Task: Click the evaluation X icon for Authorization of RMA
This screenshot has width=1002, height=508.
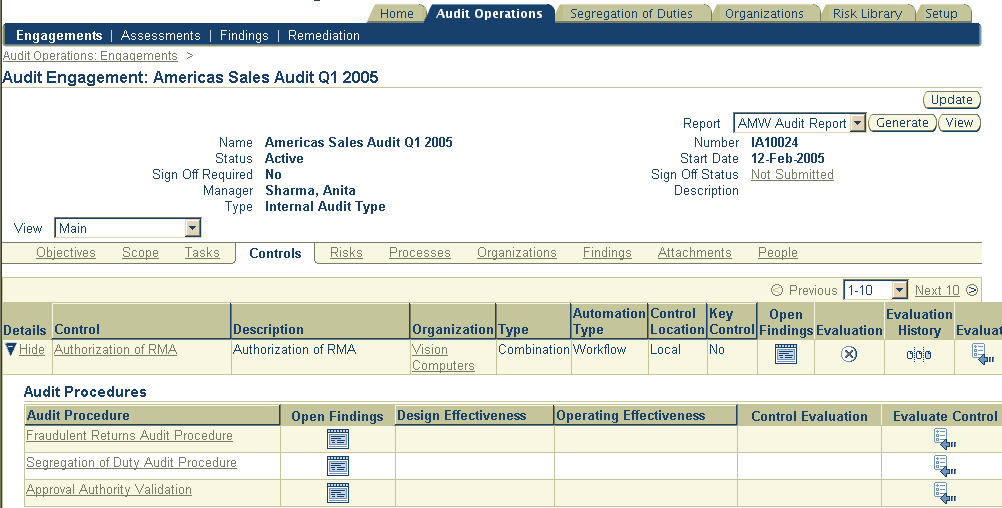Action: point(849,354)
